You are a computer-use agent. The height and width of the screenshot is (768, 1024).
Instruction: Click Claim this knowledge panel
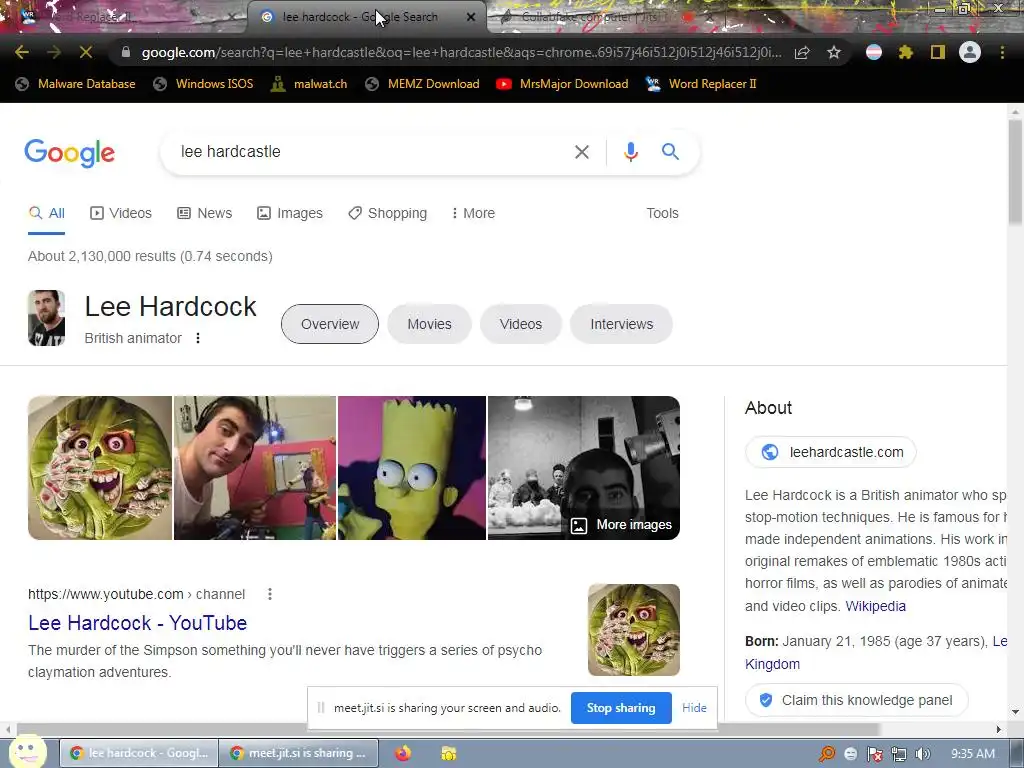tap(856, 700)
